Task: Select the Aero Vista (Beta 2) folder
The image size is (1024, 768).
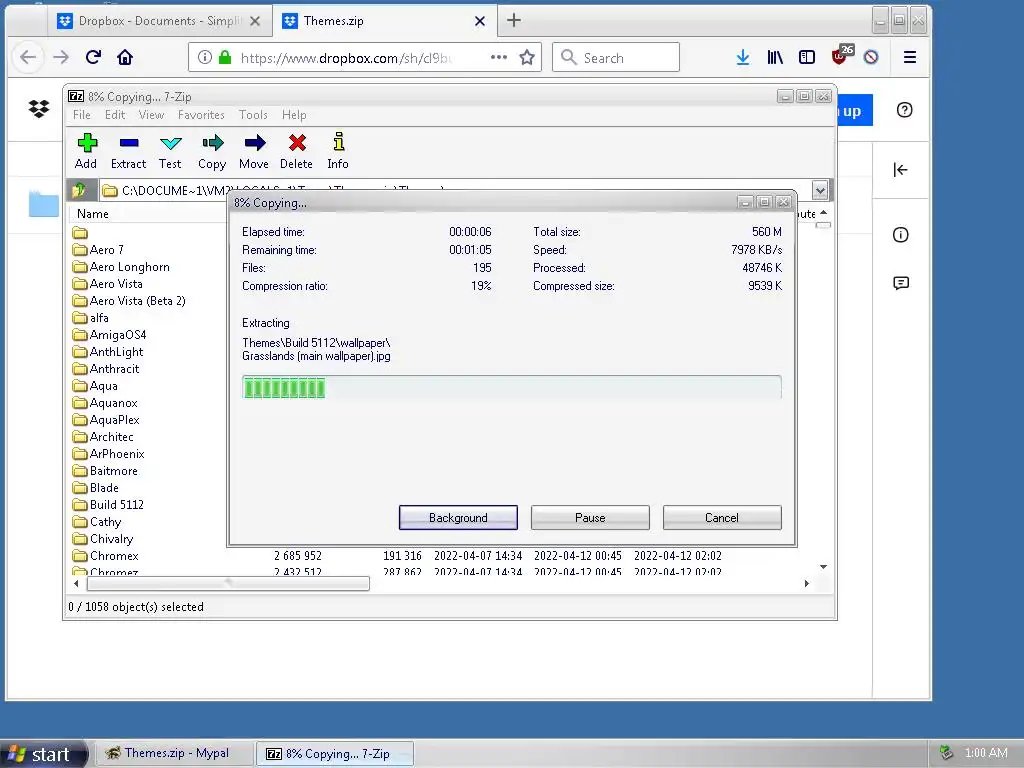Action: (x=129, y=300)
